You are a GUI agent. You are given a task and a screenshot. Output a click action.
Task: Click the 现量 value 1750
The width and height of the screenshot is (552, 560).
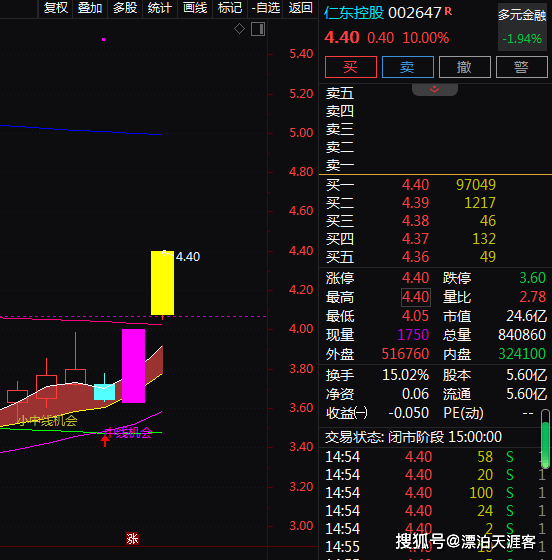point(413,335)
